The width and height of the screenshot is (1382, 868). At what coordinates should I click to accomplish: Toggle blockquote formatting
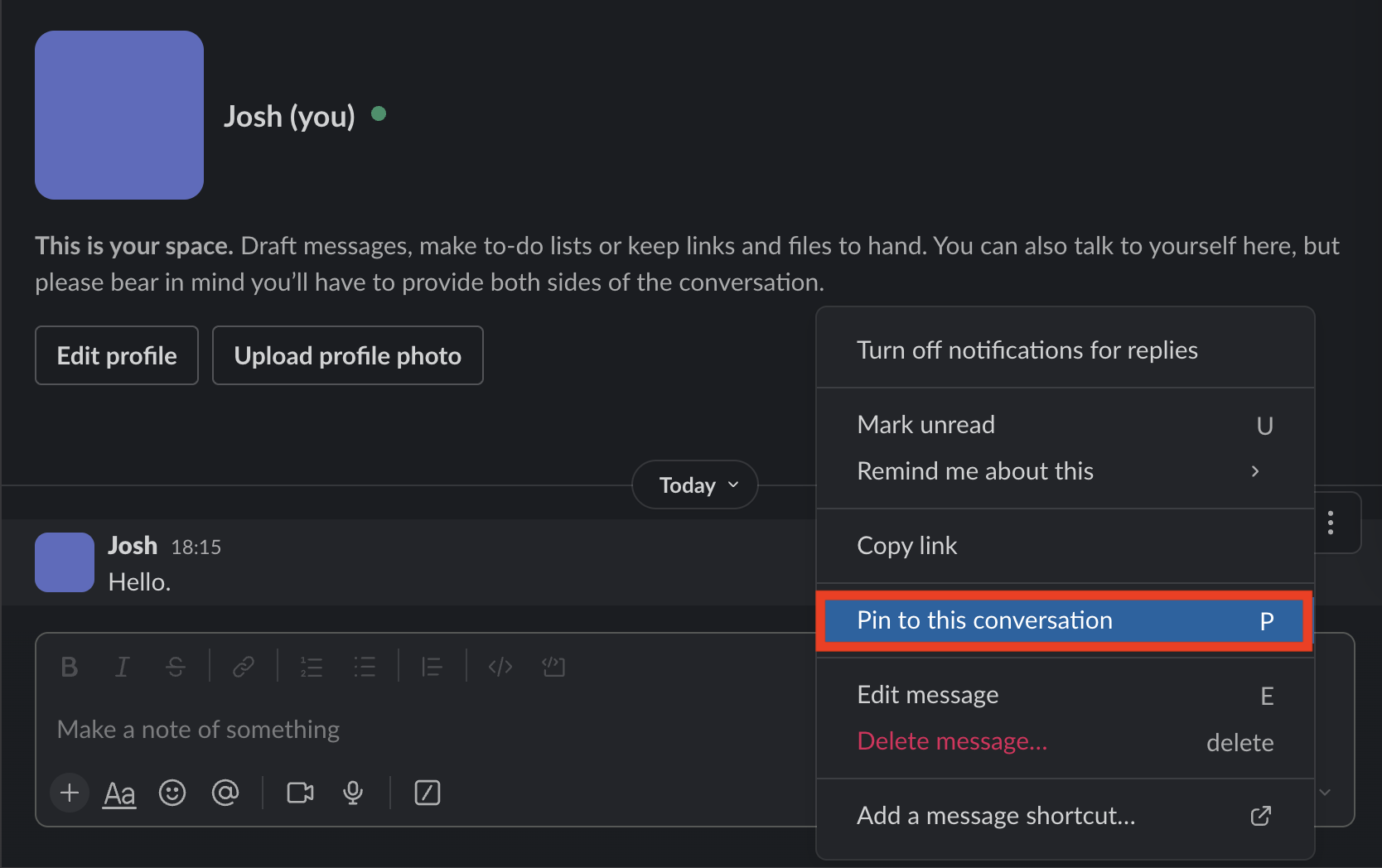[x=432, y=666]
